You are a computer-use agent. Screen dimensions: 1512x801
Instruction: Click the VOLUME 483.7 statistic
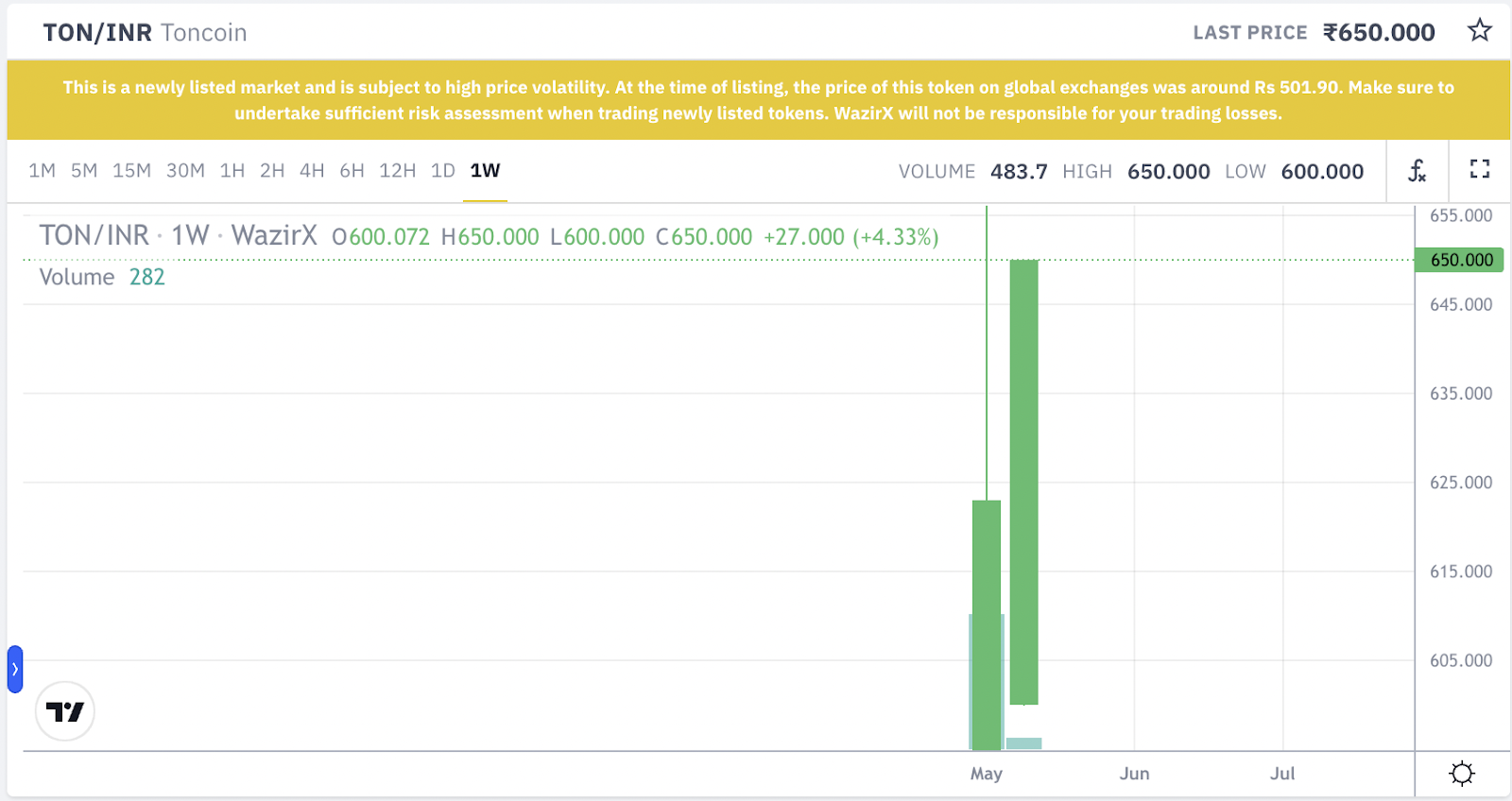972,171
